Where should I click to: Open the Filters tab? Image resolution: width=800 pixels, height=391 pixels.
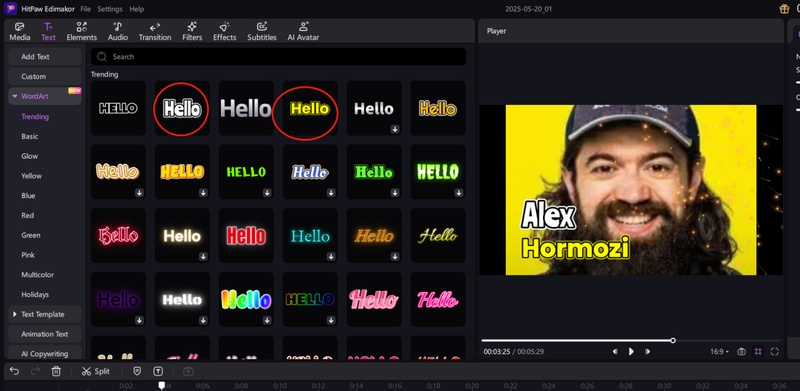coord(192,32)
